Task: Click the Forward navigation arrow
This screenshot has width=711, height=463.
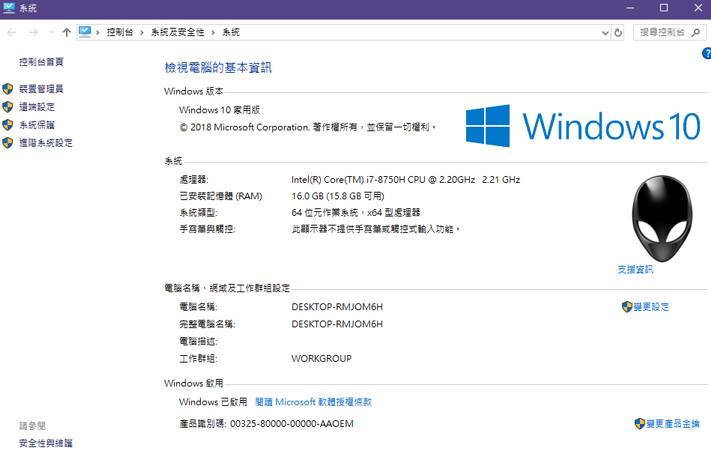Action: [34, 32]
